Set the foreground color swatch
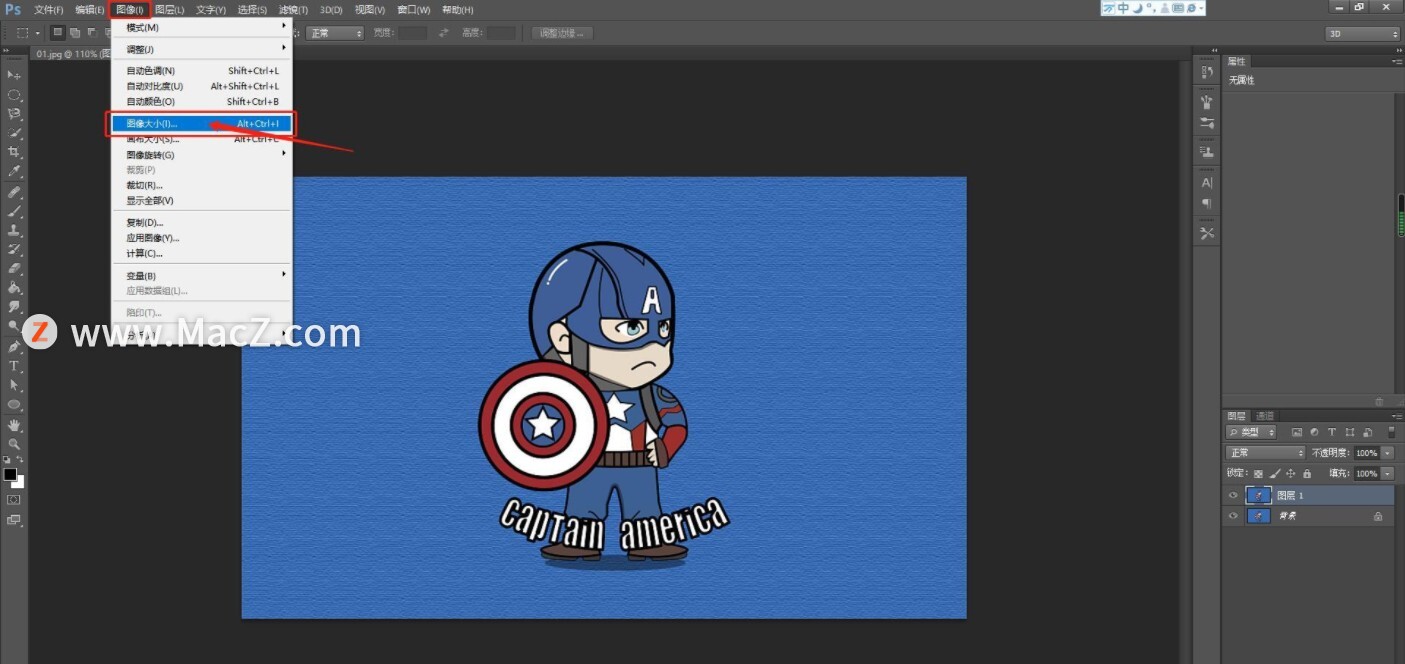 [x=10, y=474]
